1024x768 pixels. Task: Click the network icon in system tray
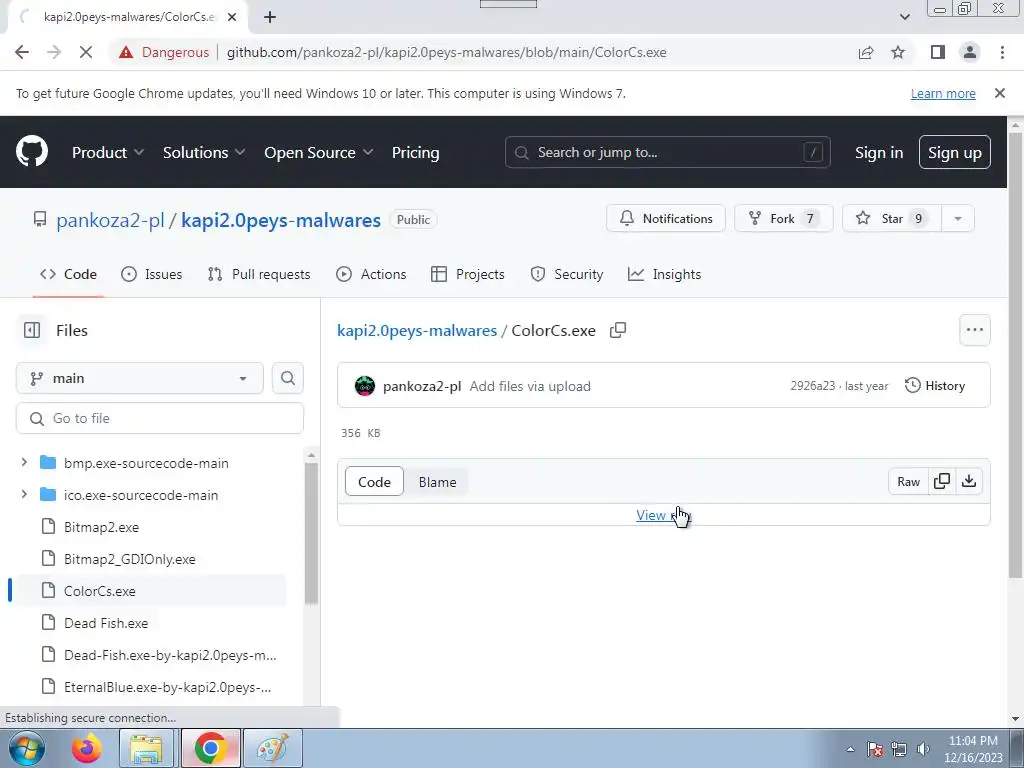click(899, 749)
